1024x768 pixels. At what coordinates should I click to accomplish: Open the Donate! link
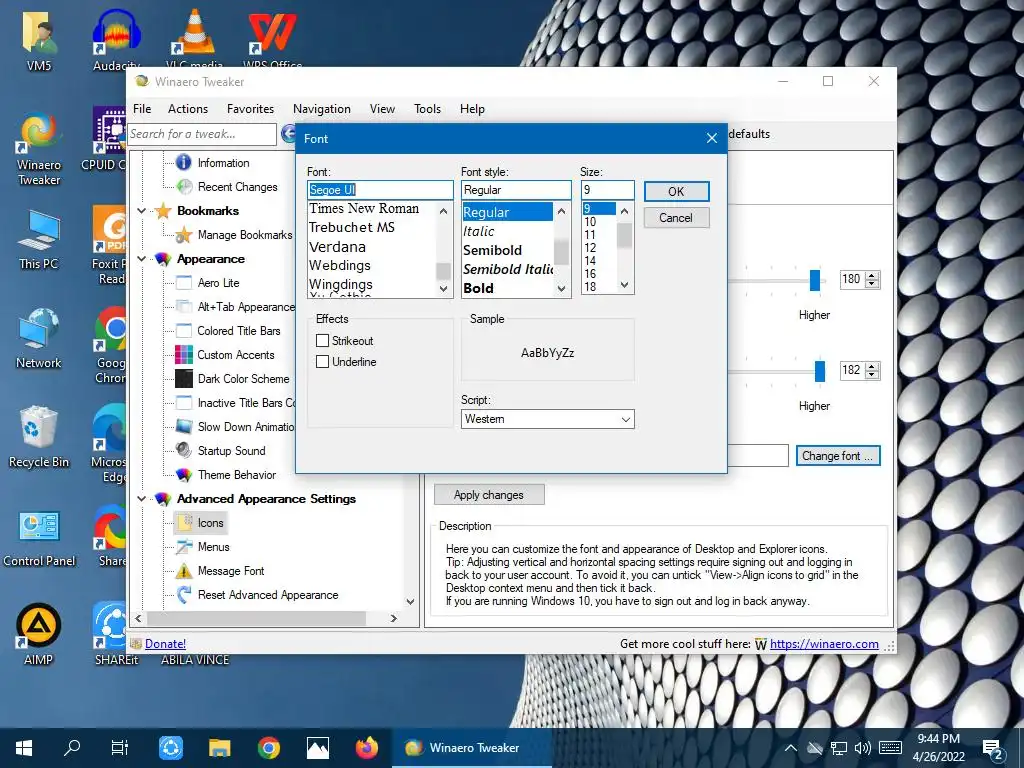[x=165, y=644]
